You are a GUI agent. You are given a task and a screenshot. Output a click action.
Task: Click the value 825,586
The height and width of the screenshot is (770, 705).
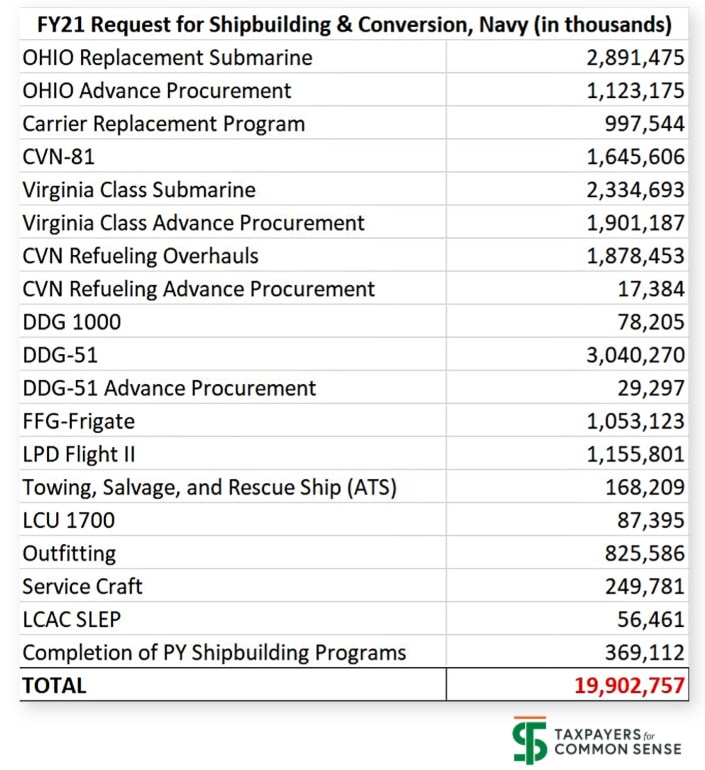pos(644,553)
